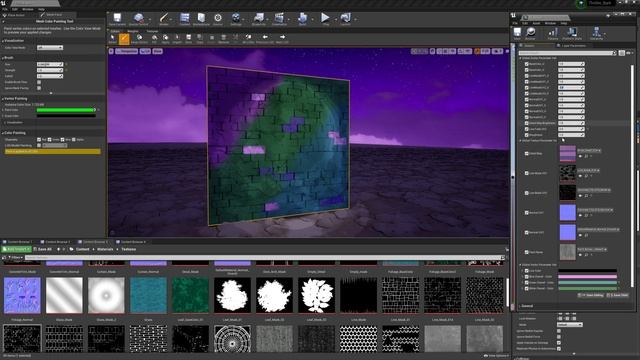The width and height of the screenshot is (640, 360).
Task: Open Asset menu in material instance window
Action: [536, 23]
